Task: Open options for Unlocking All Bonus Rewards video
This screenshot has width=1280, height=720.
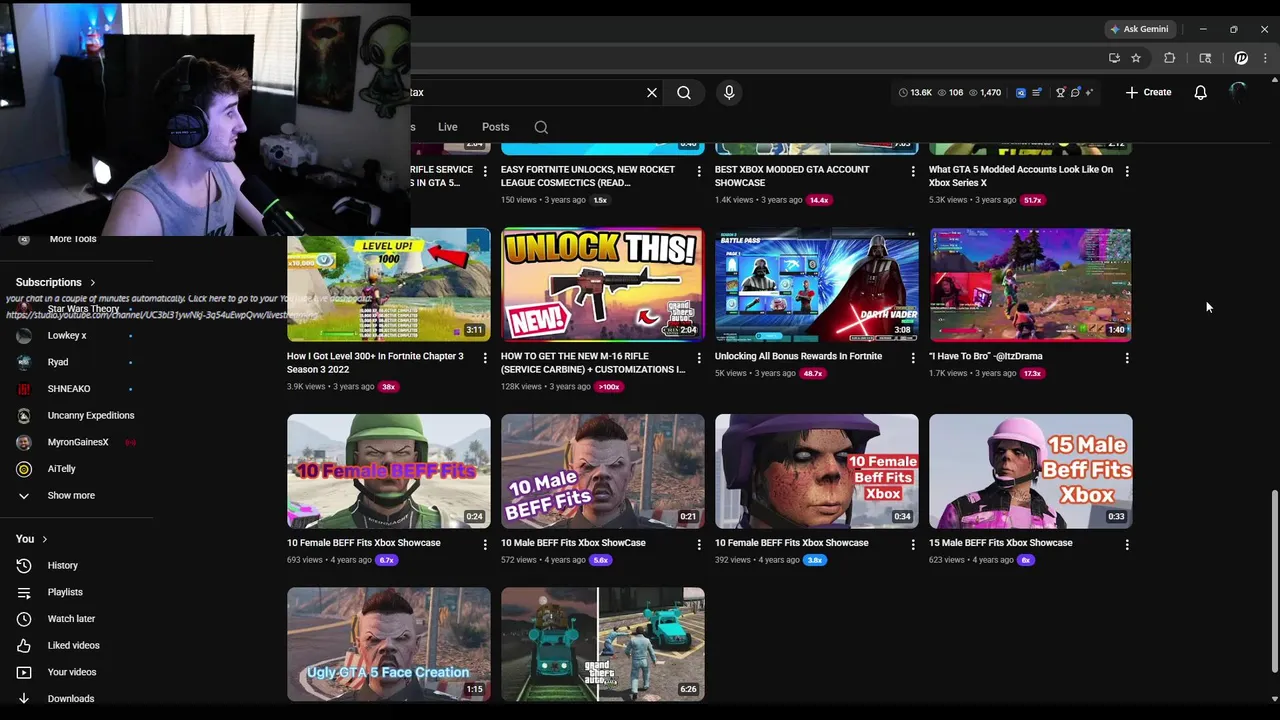Action: click(913, 358)
